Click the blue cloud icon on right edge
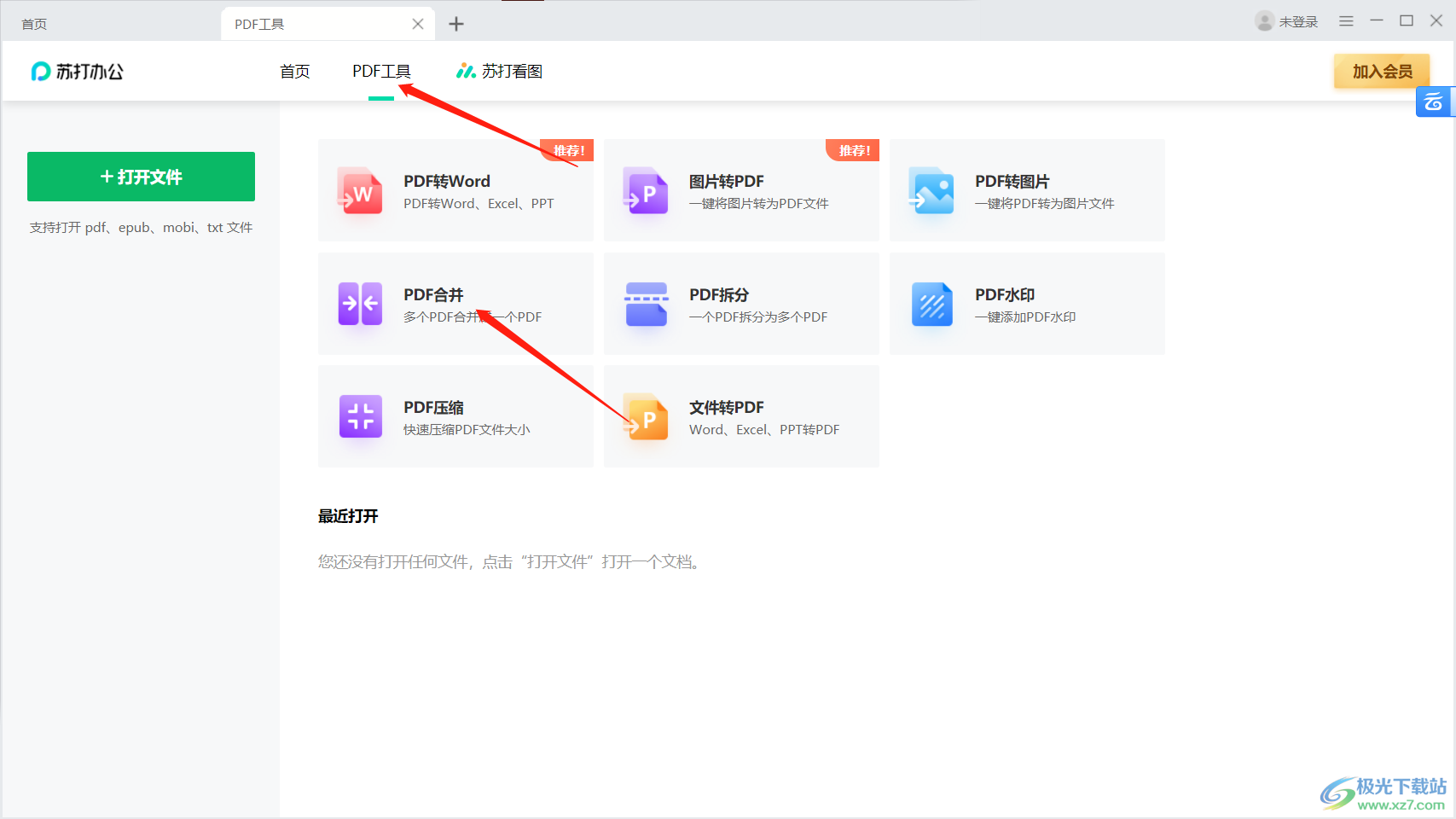1456x819 pixels. tap(1434, 102)
